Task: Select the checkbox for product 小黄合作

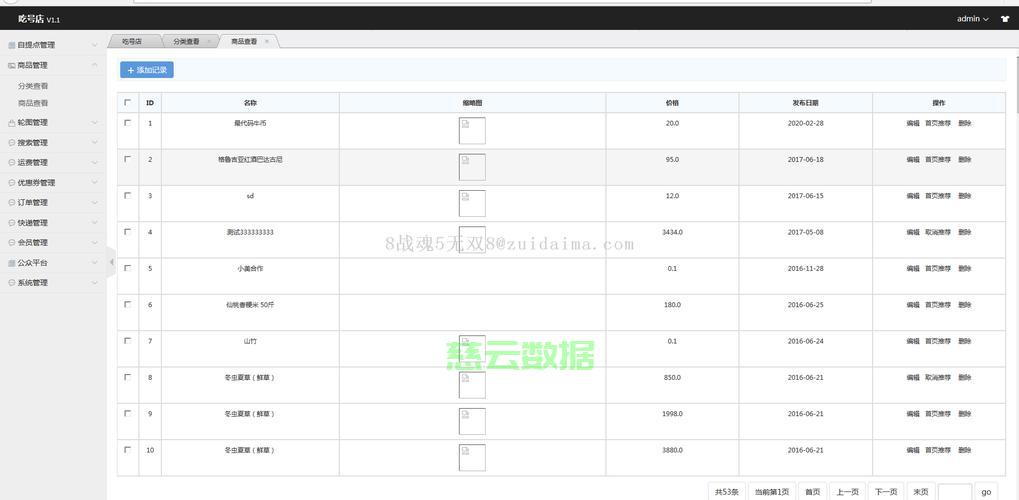Action: [127, 268]
